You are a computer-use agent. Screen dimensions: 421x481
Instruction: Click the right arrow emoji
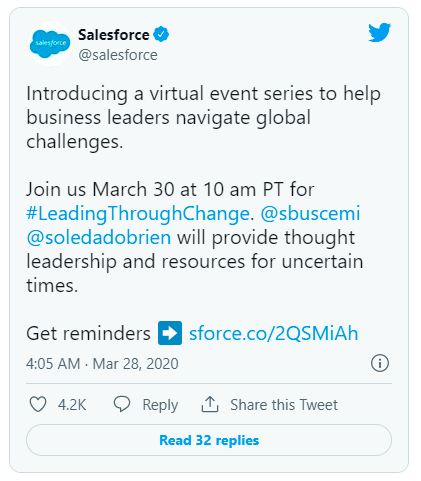pos(170,333)
